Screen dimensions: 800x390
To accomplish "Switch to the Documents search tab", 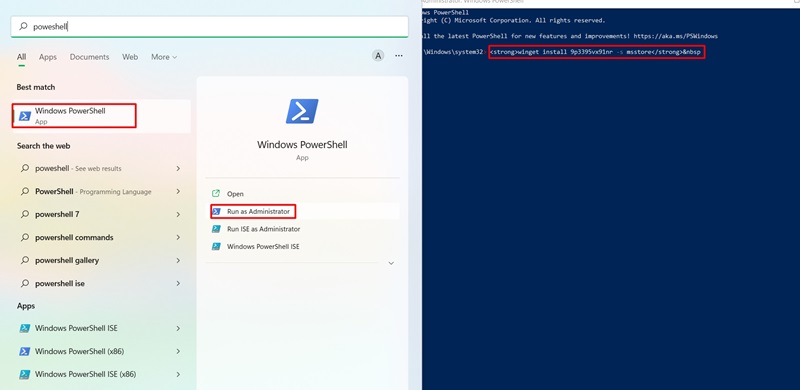I will click(89, 57).
